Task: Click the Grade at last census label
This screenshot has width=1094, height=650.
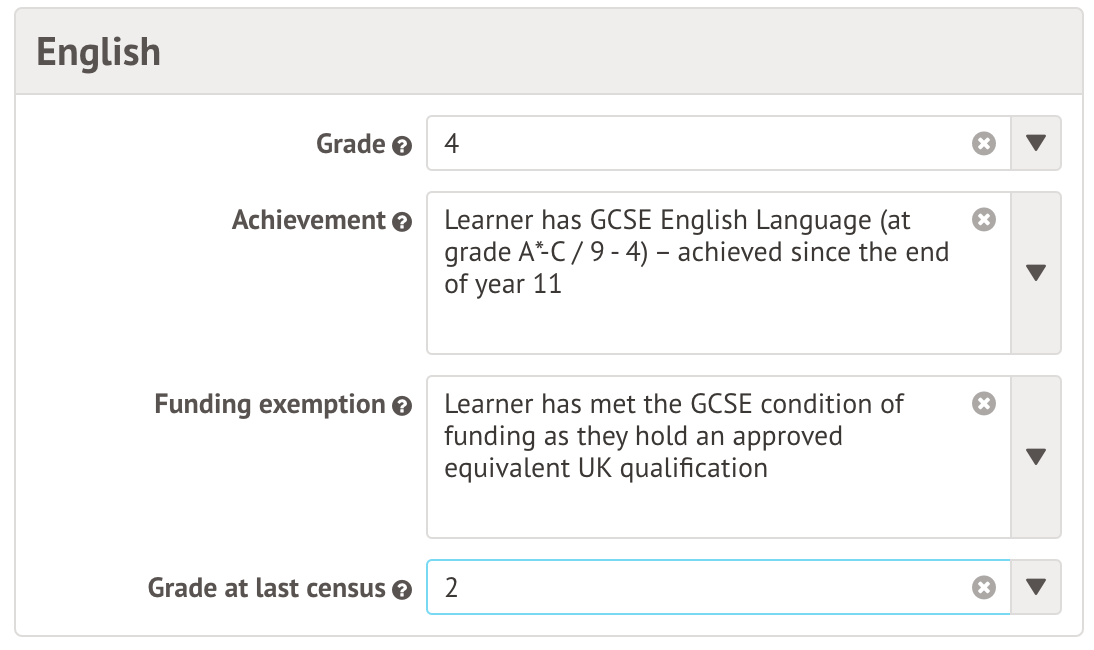Action: point(266,588)
